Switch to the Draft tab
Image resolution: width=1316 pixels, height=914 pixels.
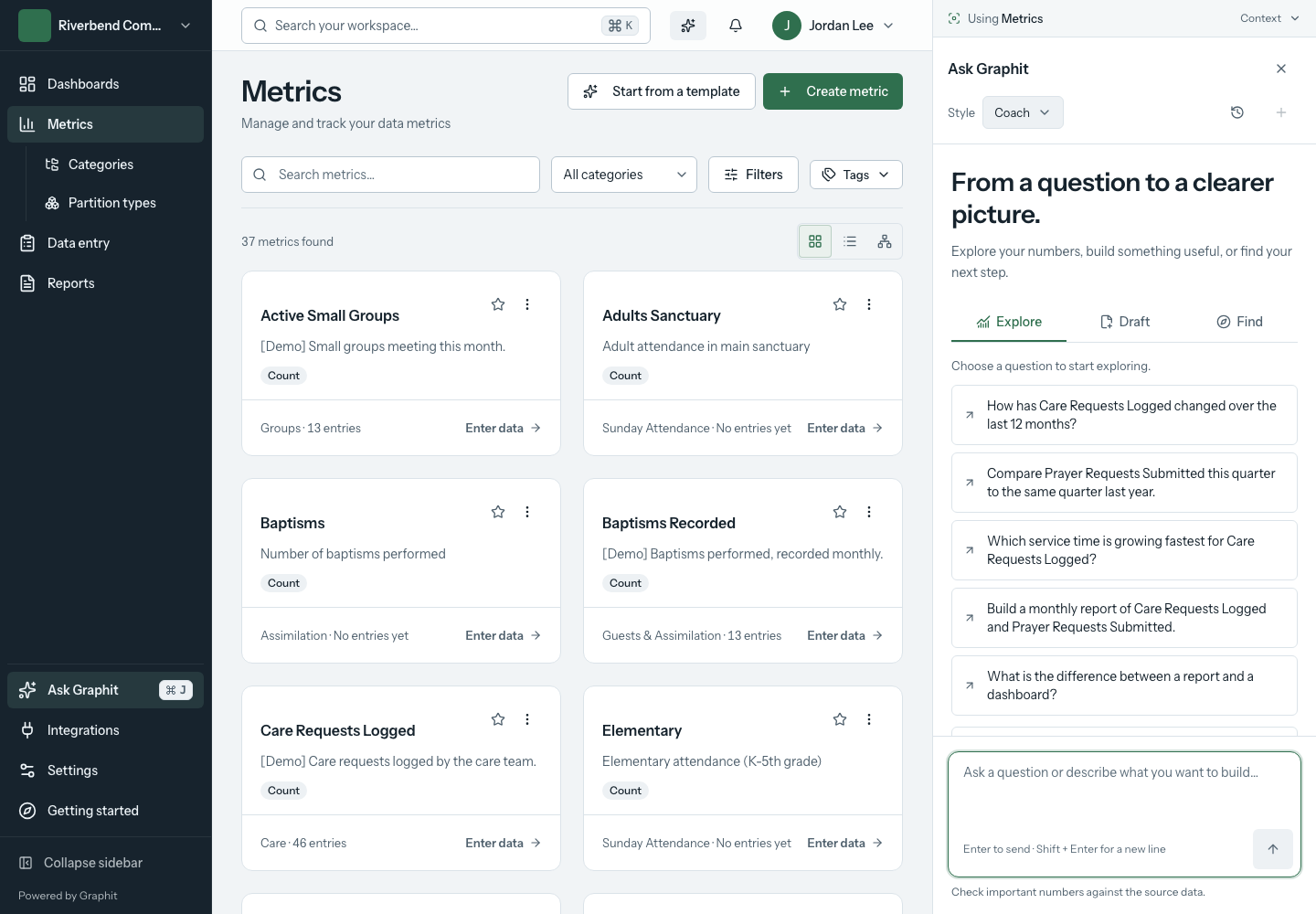click(1124, 322)
